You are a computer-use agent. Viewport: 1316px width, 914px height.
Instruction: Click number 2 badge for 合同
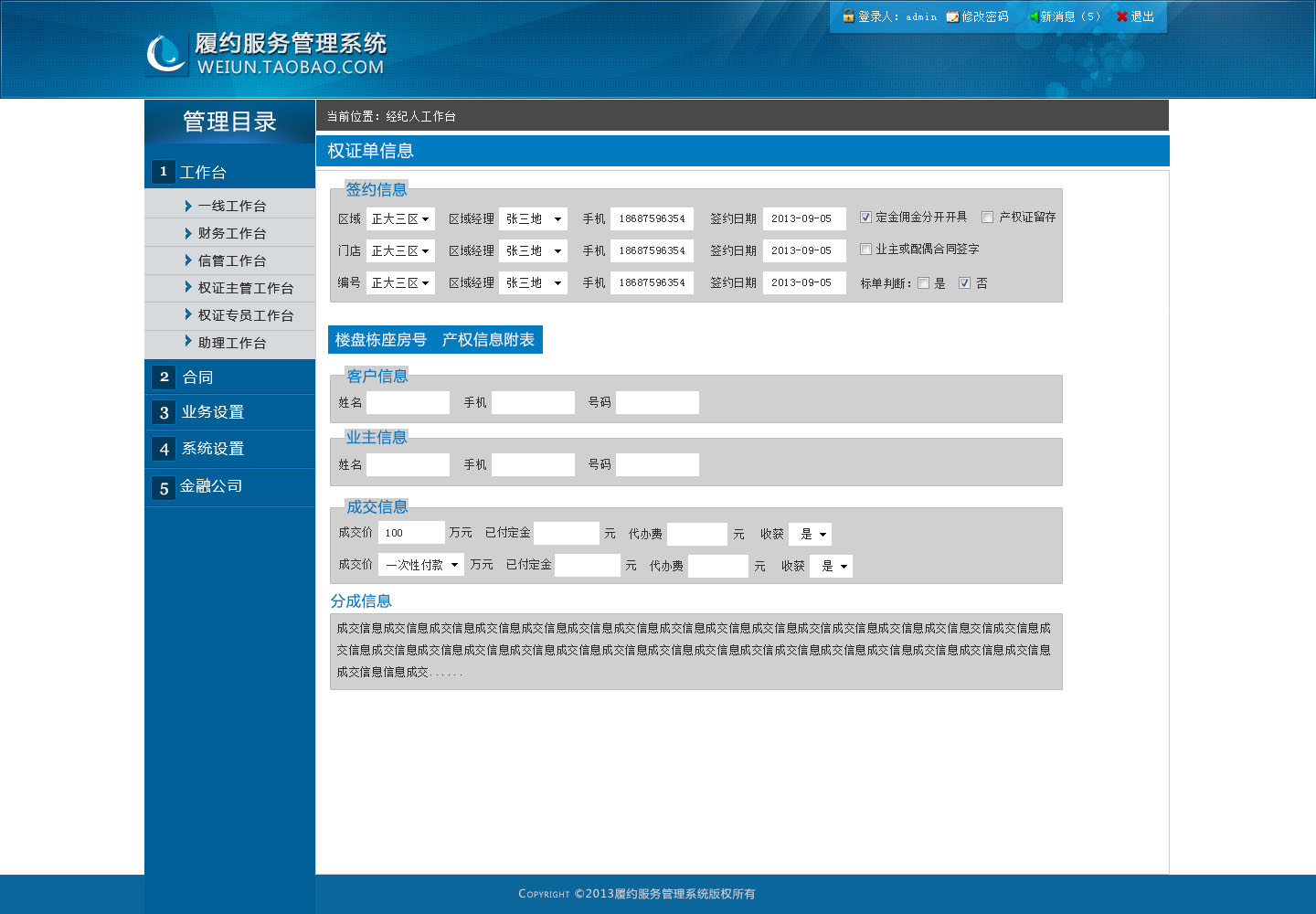[x=164, y=377]
